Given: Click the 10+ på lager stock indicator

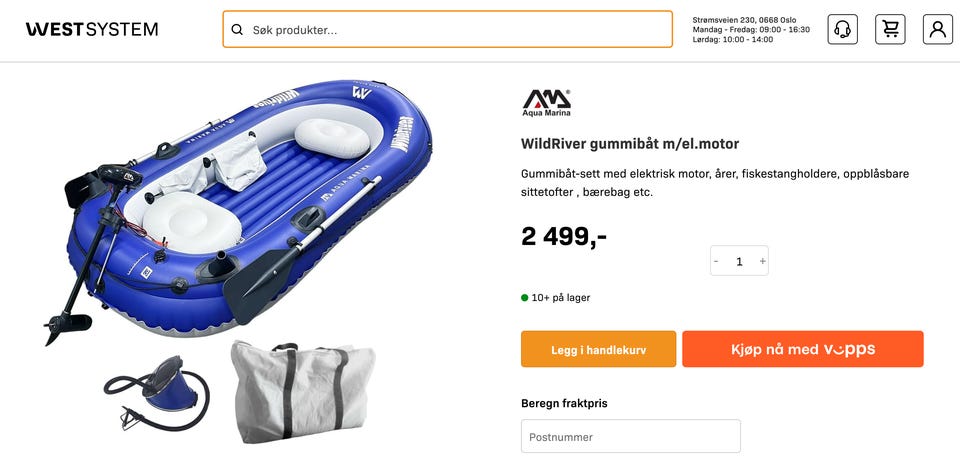Looking at the screenshot, I should [555, 298].
